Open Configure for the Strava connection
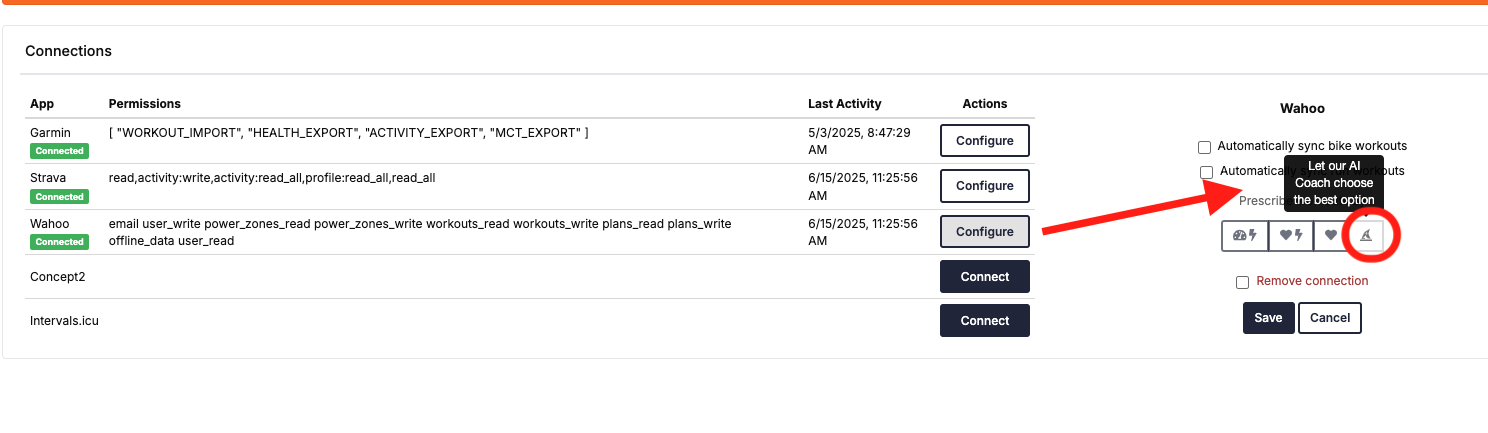 984,186
